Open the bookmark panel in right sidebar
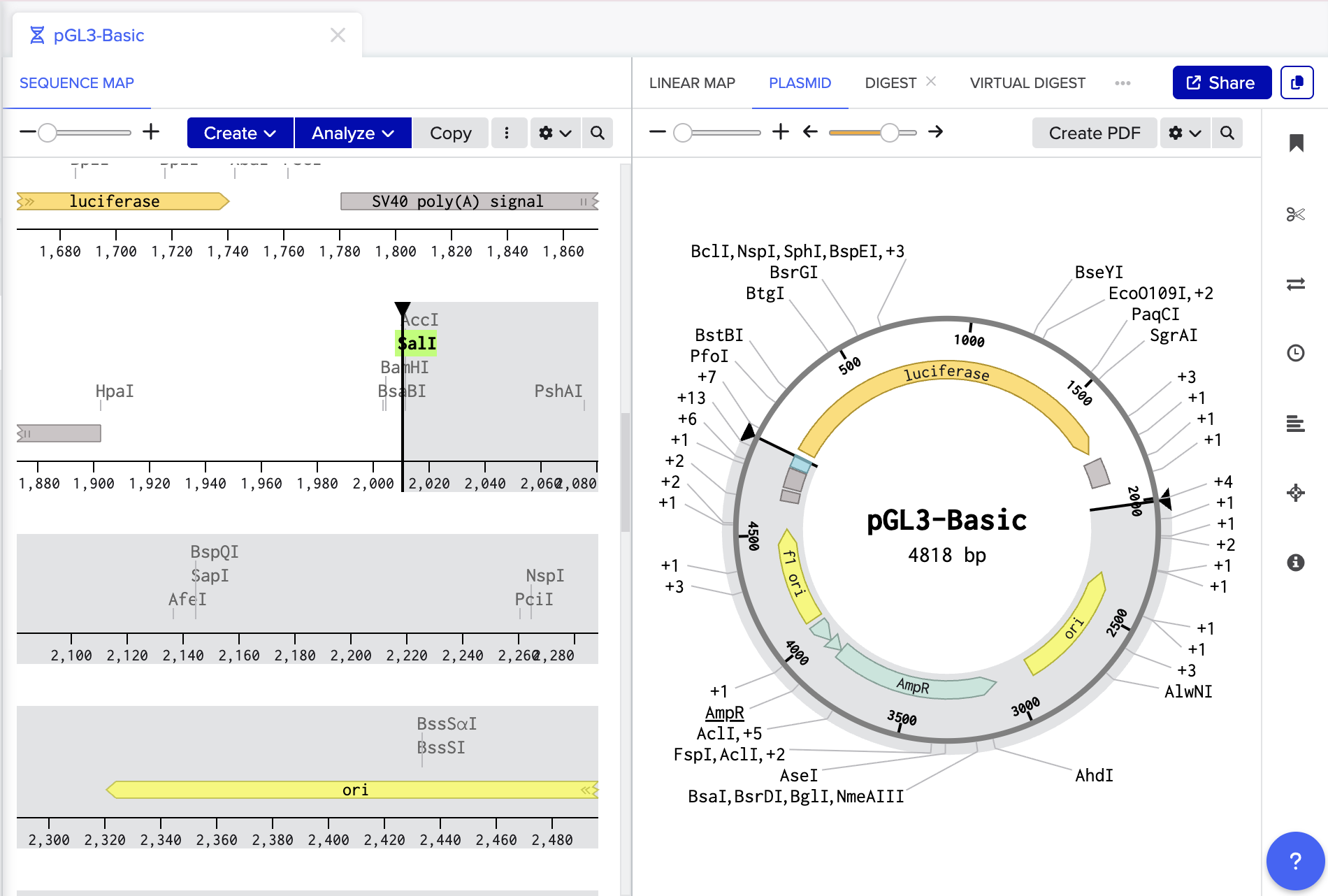 pyautogui.click(x=1297, y=143)
